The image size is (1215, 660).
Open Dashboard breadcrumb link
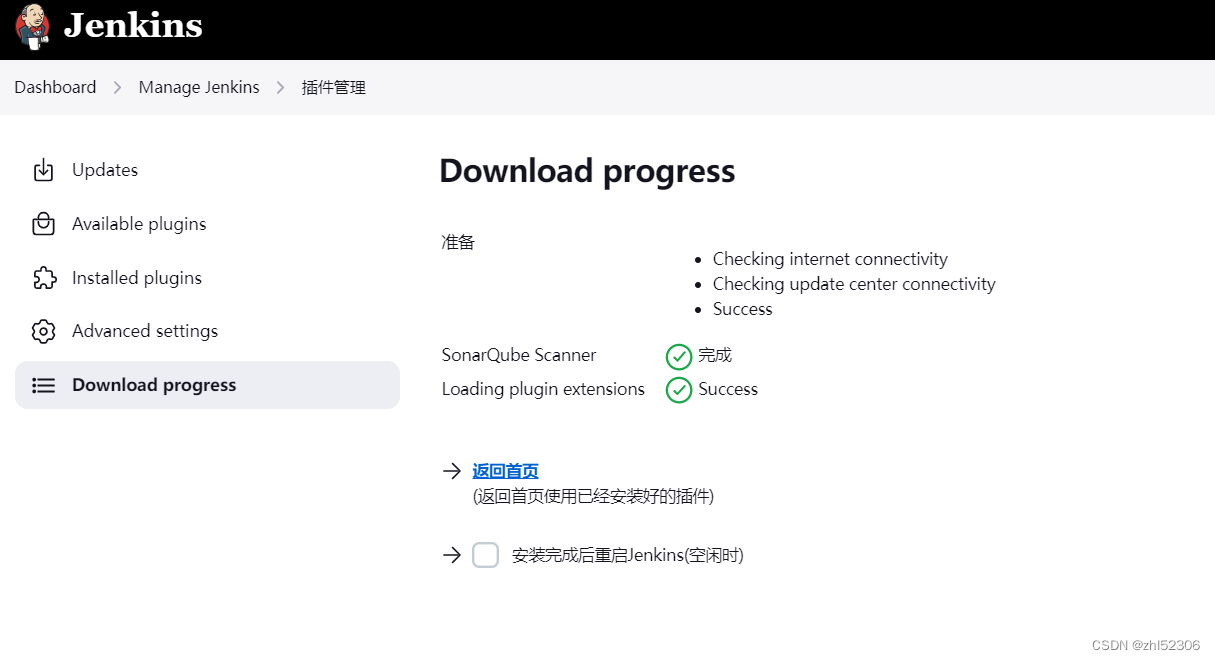pyautogui.click(x=55, y=87)
